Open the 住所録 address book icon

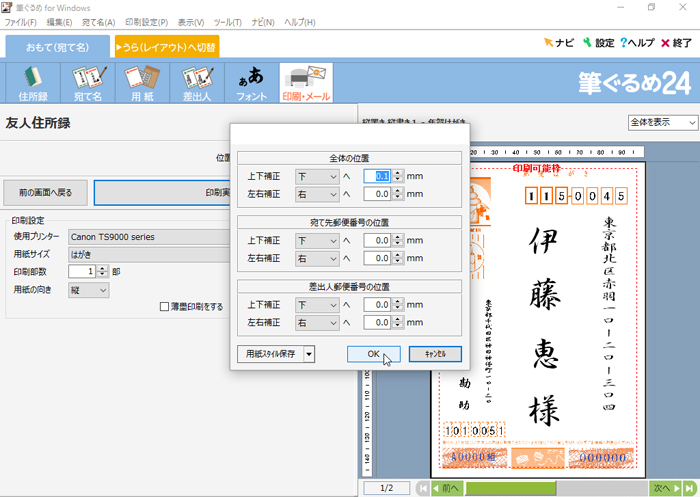coord(33,83)
